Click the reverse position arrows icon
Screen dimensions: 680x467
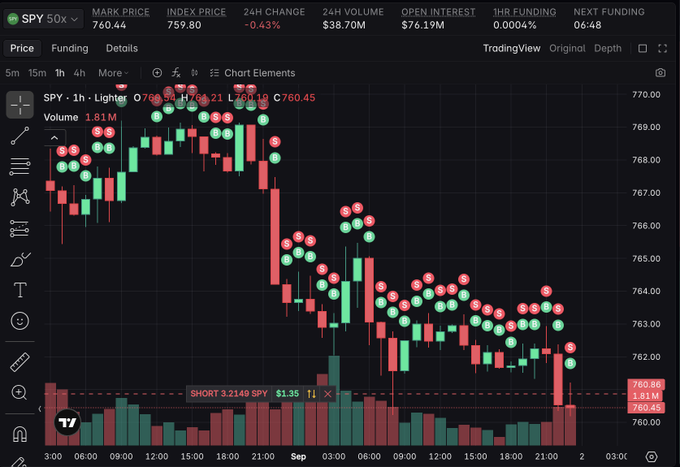coord(311,394)
